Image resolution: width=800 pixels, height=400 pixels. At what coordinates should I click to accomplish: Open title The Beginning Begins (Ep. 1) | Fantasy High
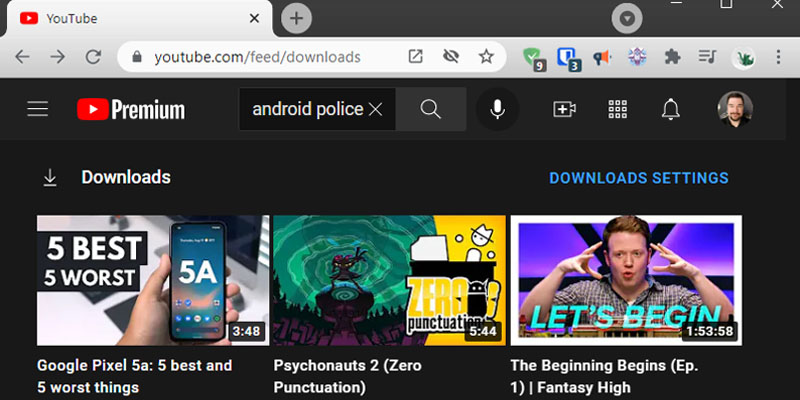(x=604, y=376)
